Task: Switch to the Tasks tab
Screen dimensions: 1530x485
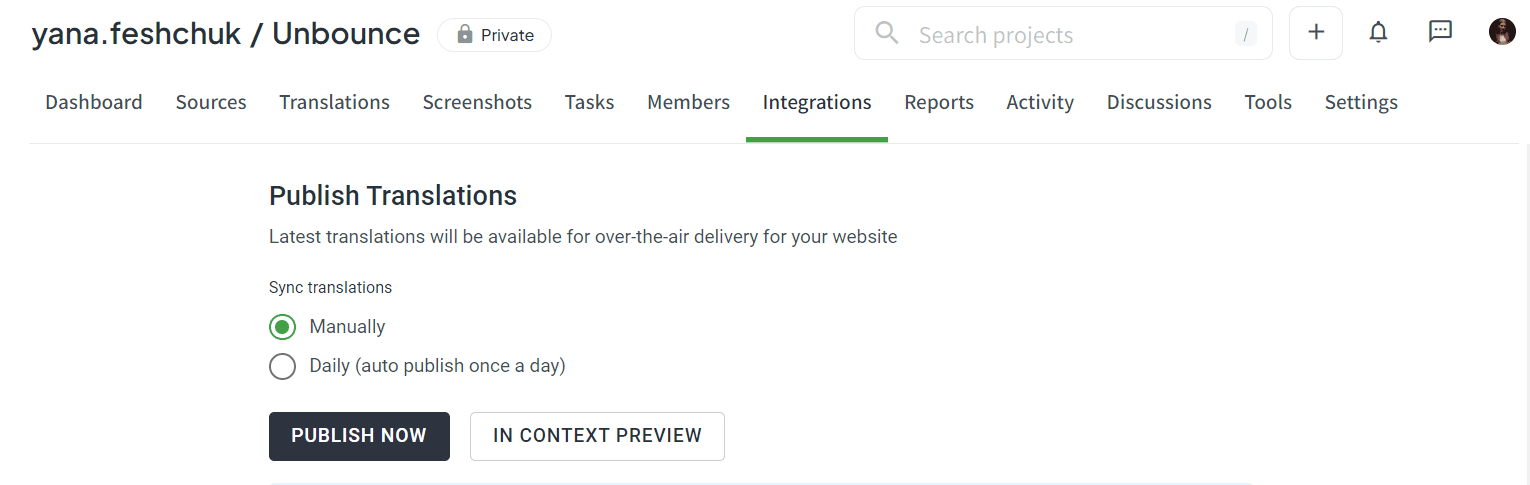Action: pos(589,102)
